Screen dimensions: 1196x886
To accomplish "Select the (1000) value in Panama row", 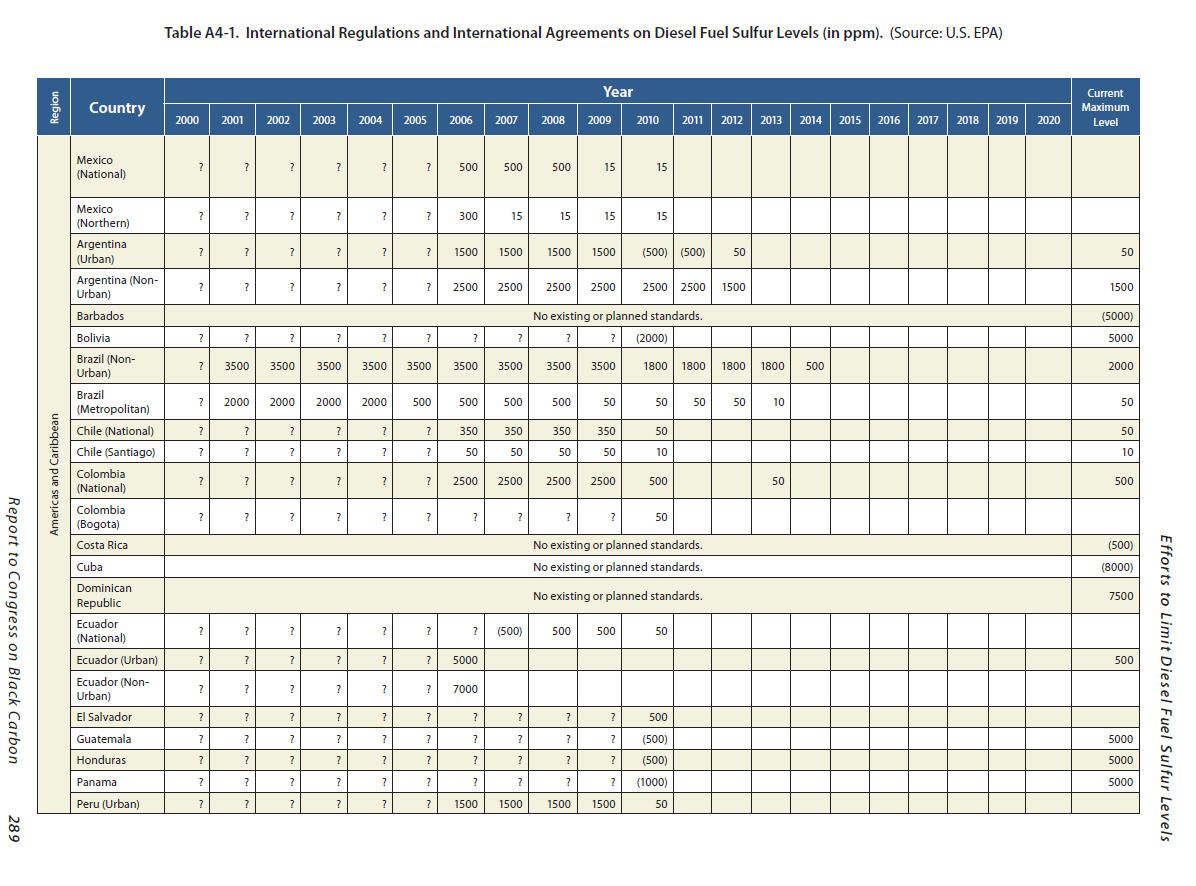I will tap(651, 782).
